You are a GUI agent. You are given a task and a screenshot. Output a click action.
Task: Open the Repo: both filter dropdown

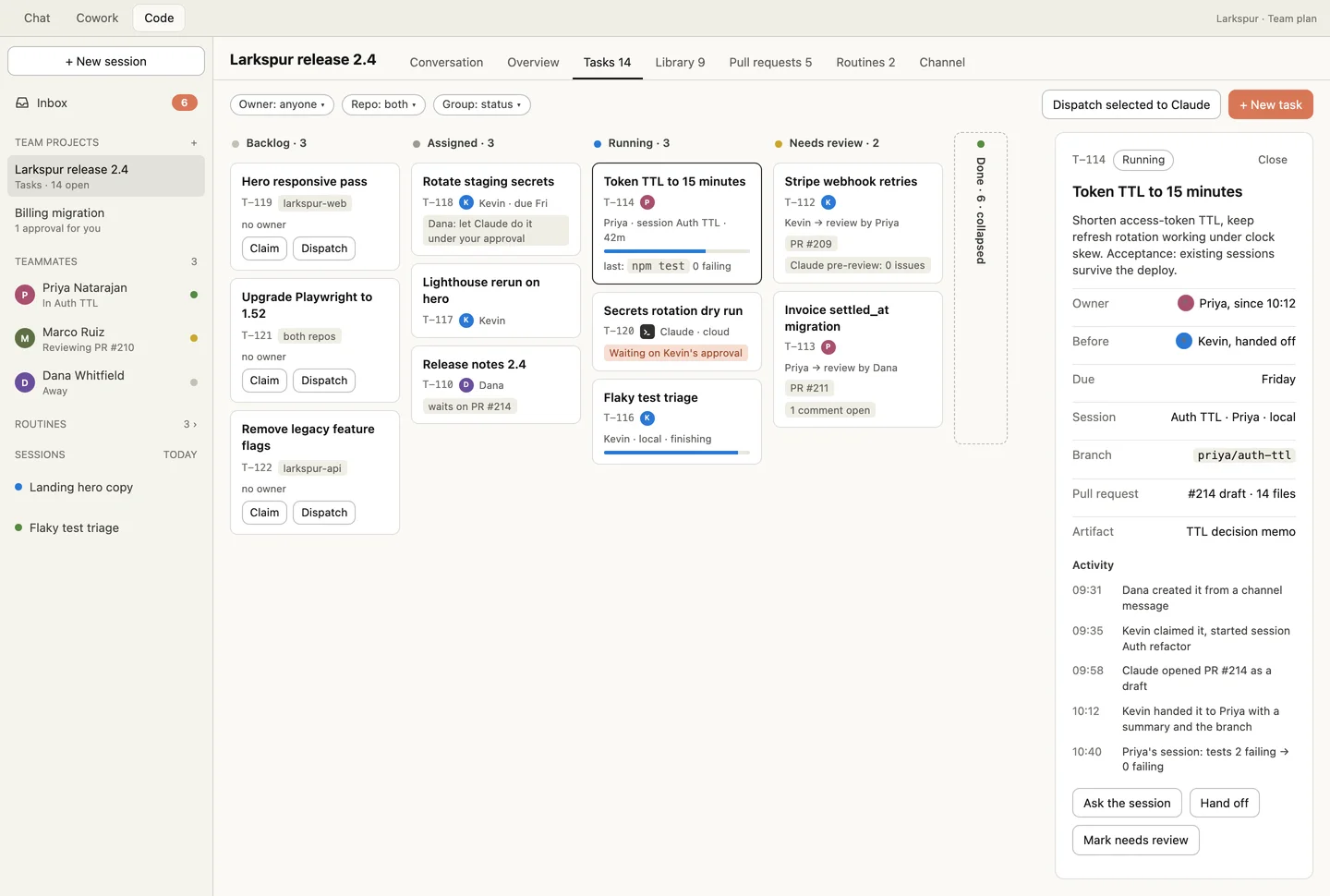[x=383, y=104]
